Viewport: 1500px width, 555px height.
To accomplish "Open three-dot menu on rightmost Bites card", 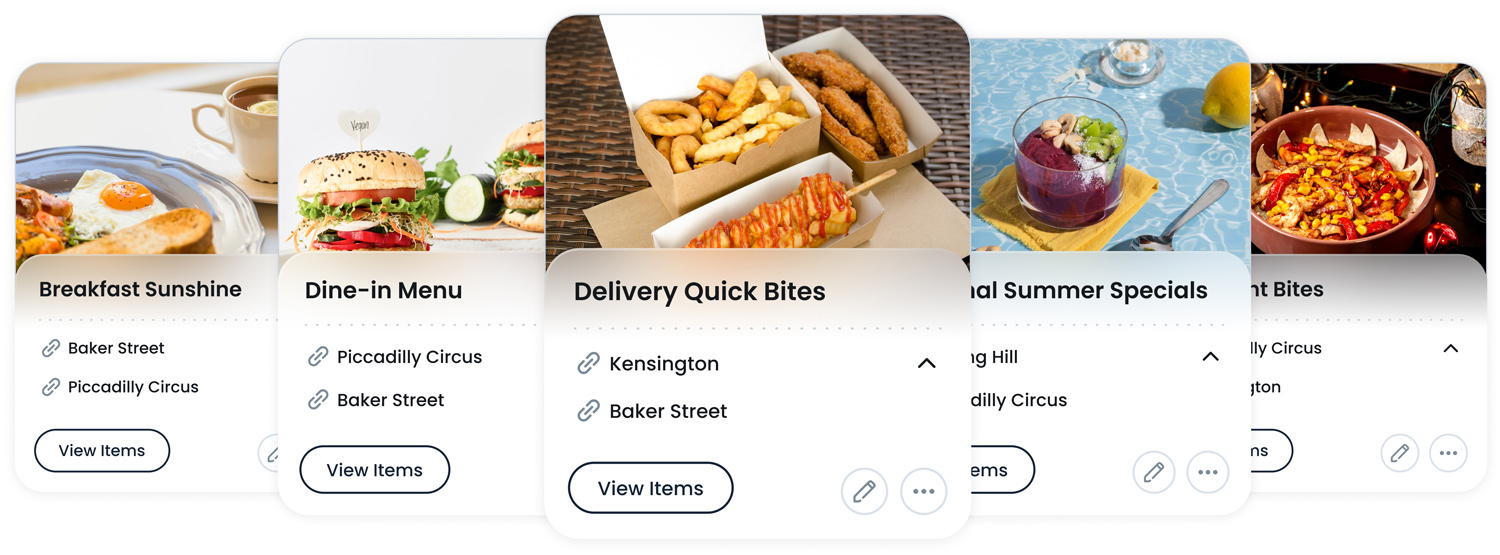I will pyautogui.click(x=1448, y=453).
